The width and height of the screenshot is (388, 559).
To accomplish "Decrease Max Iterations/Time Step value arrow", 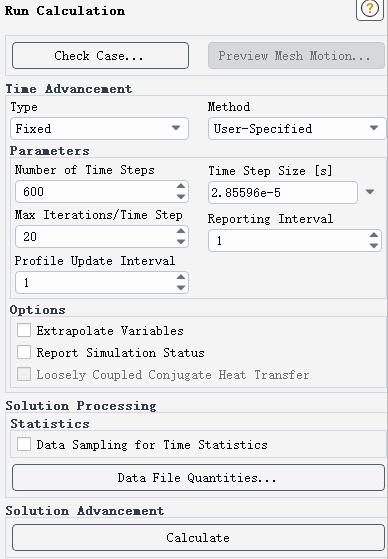I will pos(181,242).
